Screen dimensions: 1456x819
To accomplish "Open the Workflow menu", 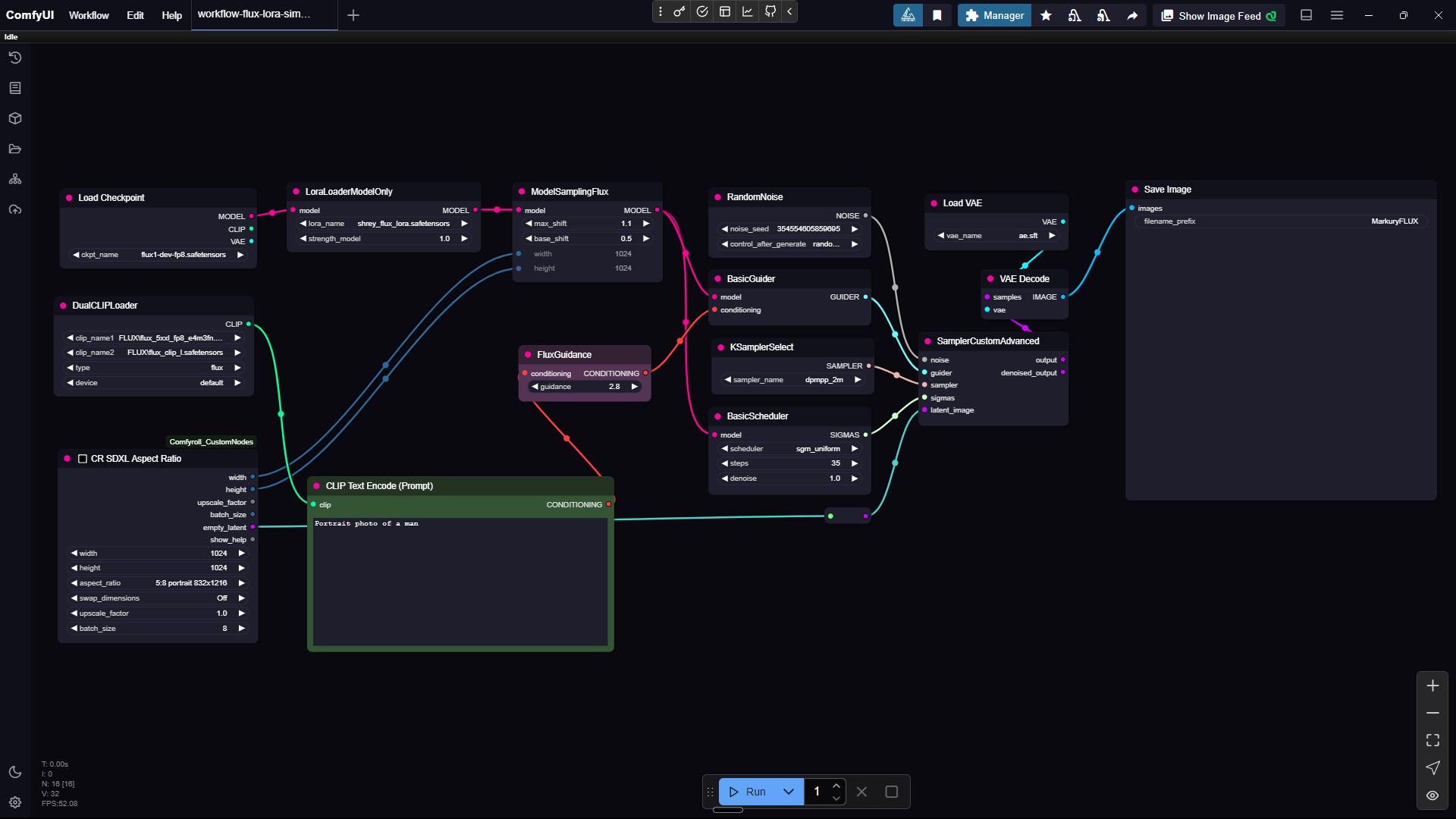I will coord(89,15).
